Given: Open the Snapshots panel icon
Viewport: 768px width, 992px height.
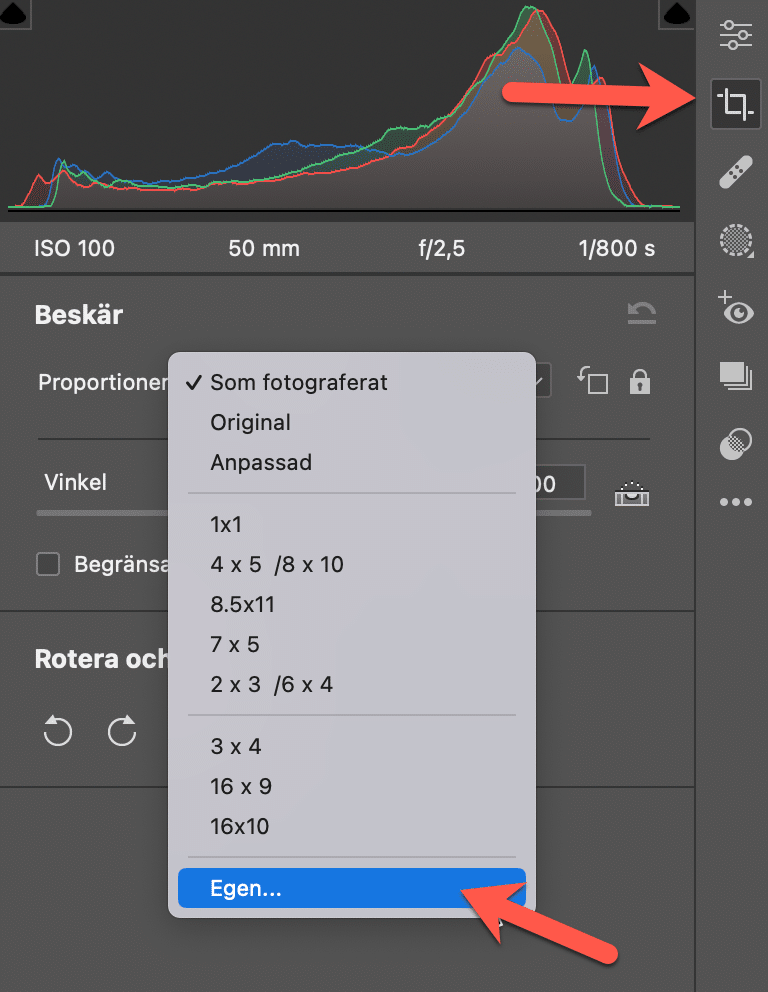Looking at the screenshot, I should 736,376.
